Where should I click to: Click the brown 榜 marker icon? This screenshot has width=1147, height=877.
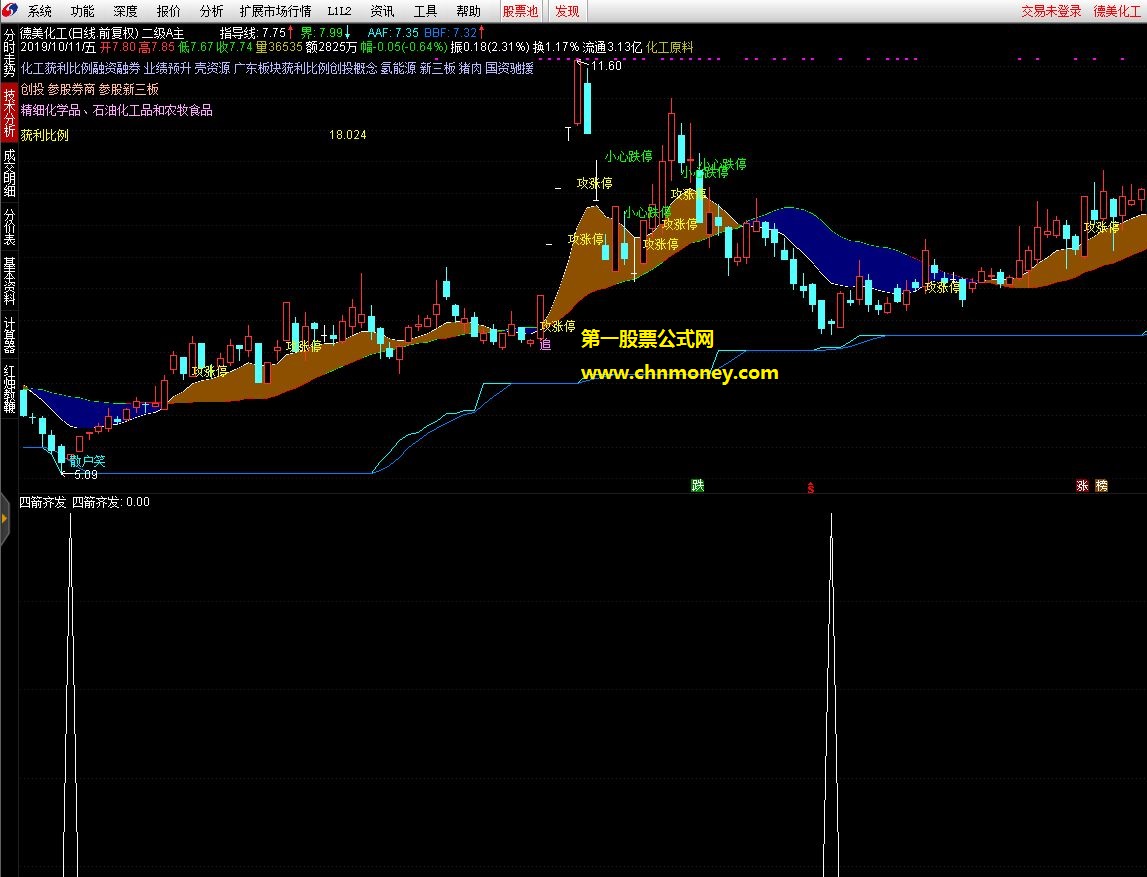pos(1102,486)
